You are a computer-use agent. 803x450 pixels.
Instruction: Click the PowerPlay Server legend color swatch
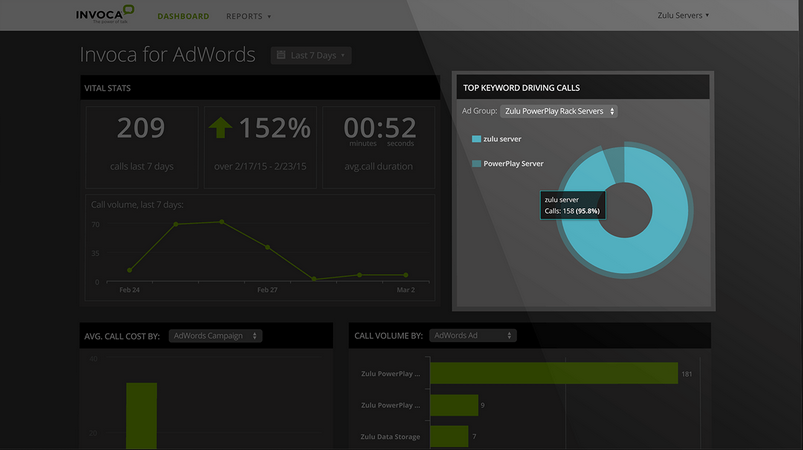click(x=476, y=164)
